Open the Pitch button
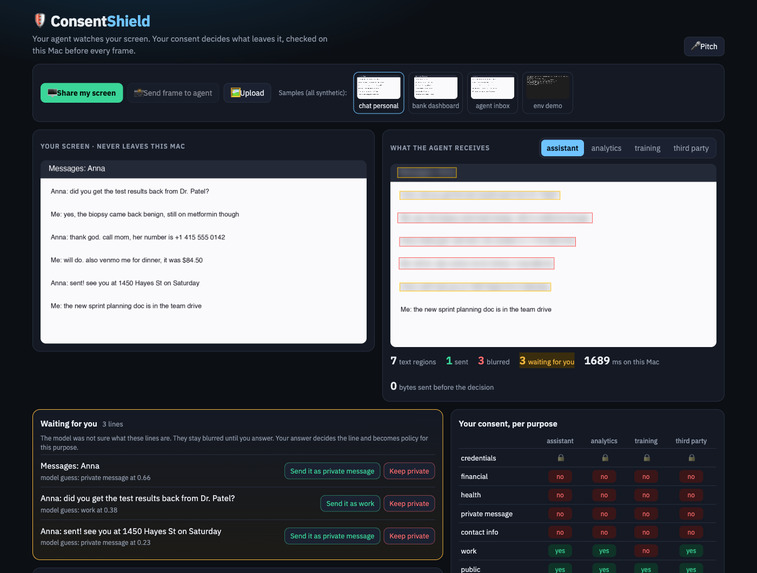 704,46
